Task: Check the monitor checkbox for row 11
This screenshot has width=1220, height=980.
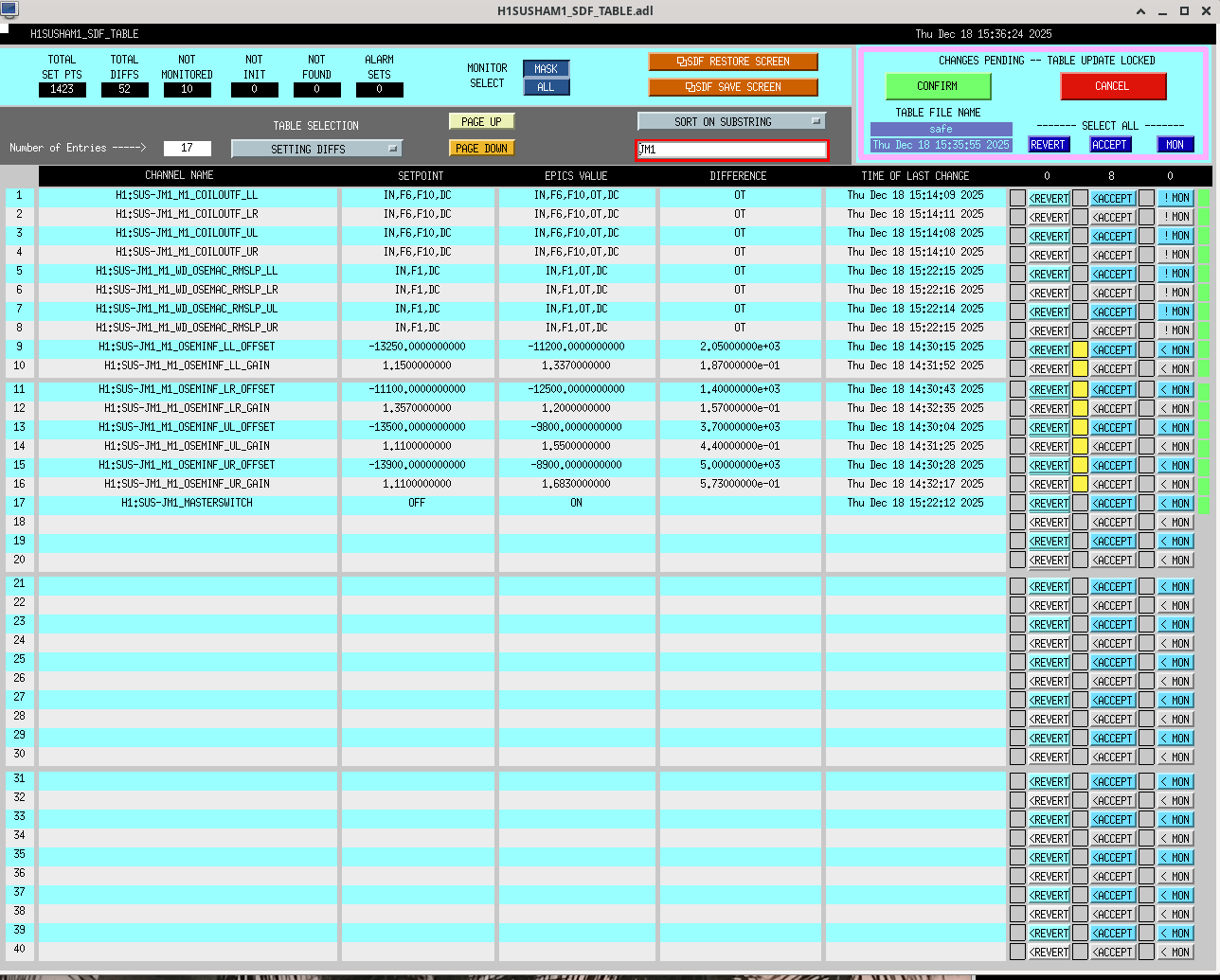Action: coord(1146,389)
